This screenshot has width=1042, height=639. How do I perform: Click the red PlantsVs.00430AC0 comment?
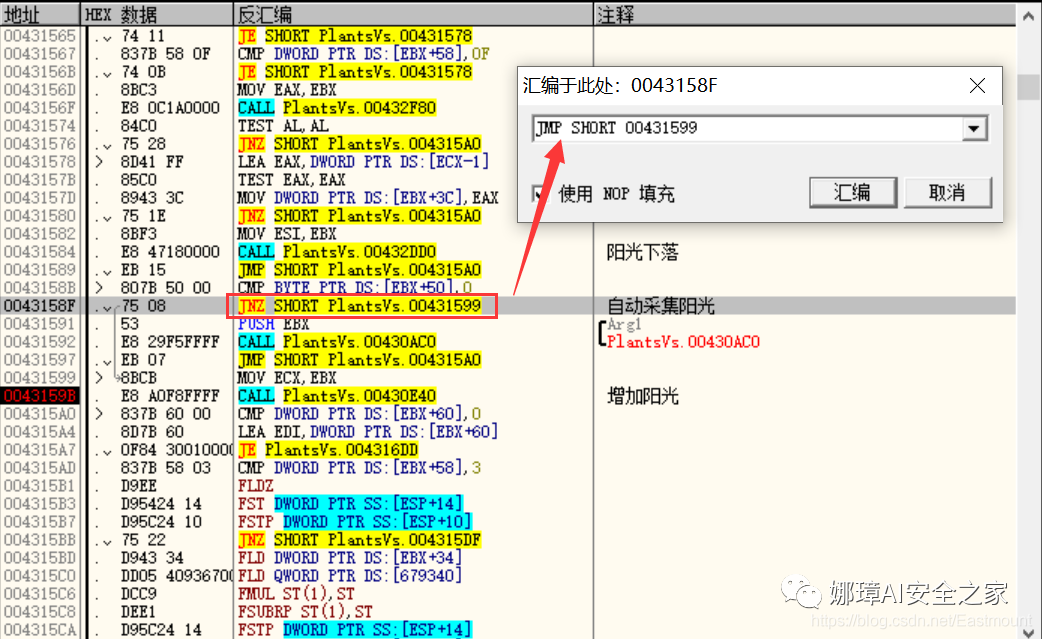click(x=683, y=342)
